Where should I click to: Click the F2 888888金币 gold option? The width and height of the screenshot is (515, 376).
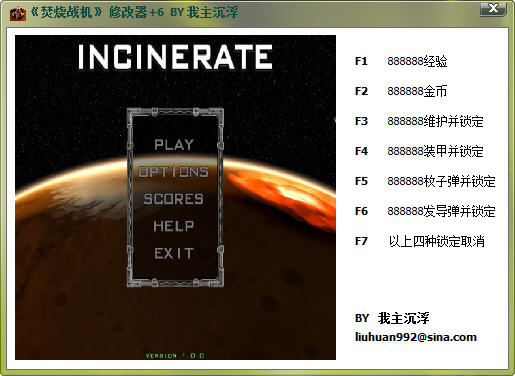tap(401, 91)
